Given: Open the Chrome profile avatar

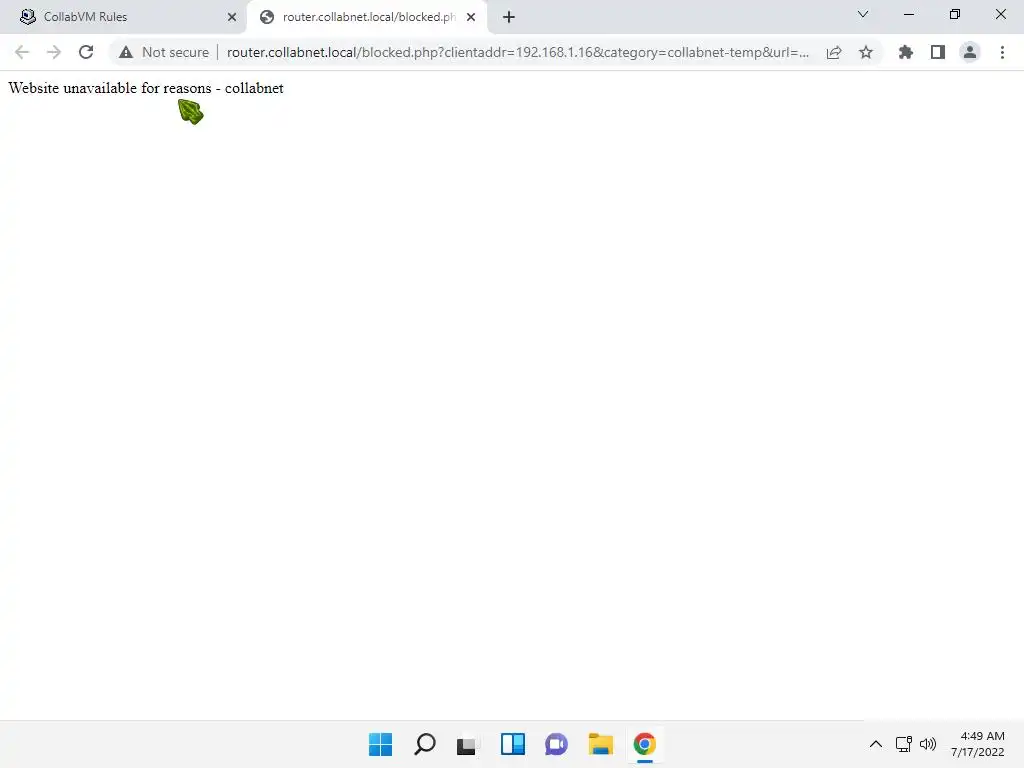Looking at the screenshot, I should [970, 52].
